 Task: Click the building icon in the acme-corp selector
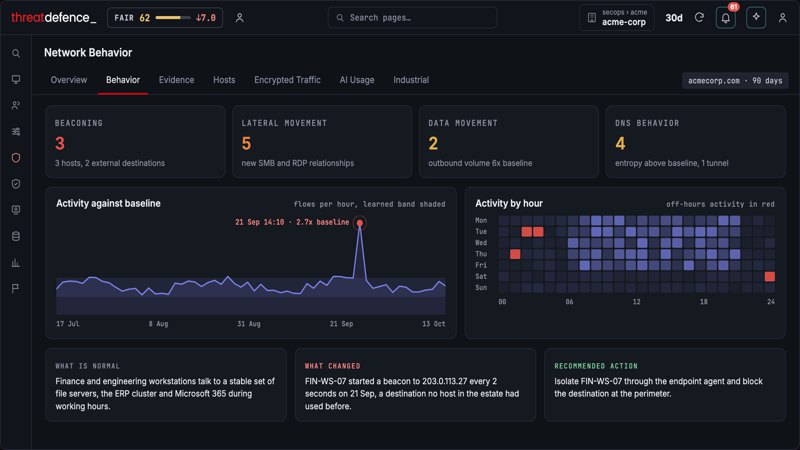(591, 18)
